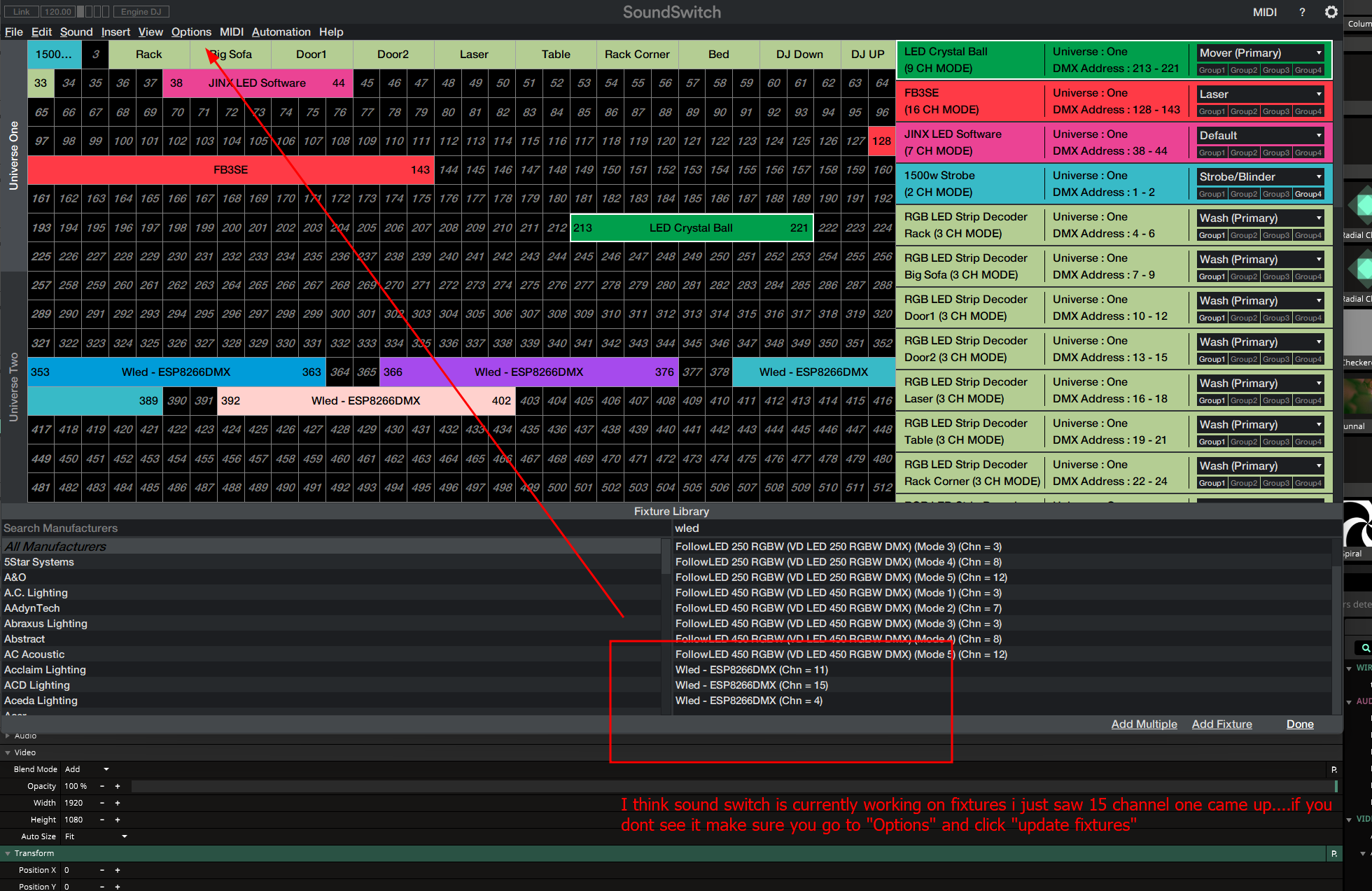Click the Width minus stepper
Screen dimensions: 1372x891
(x=102, y=803)
